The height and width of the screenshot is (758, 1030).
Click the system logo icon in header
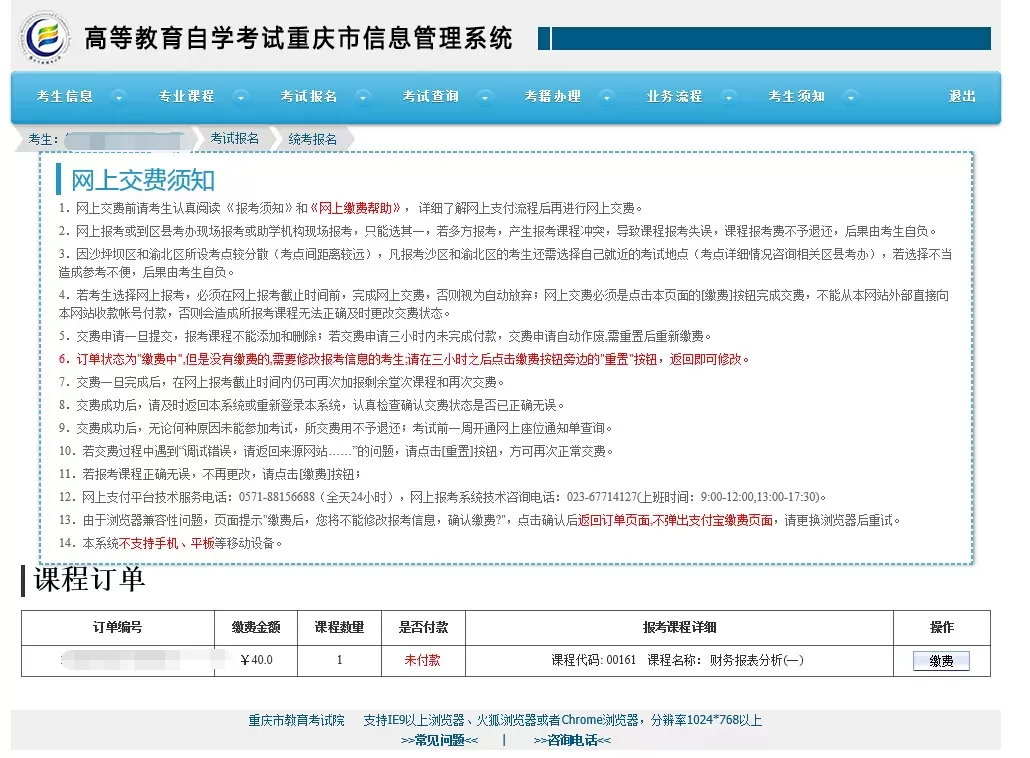tap(46, 38)
